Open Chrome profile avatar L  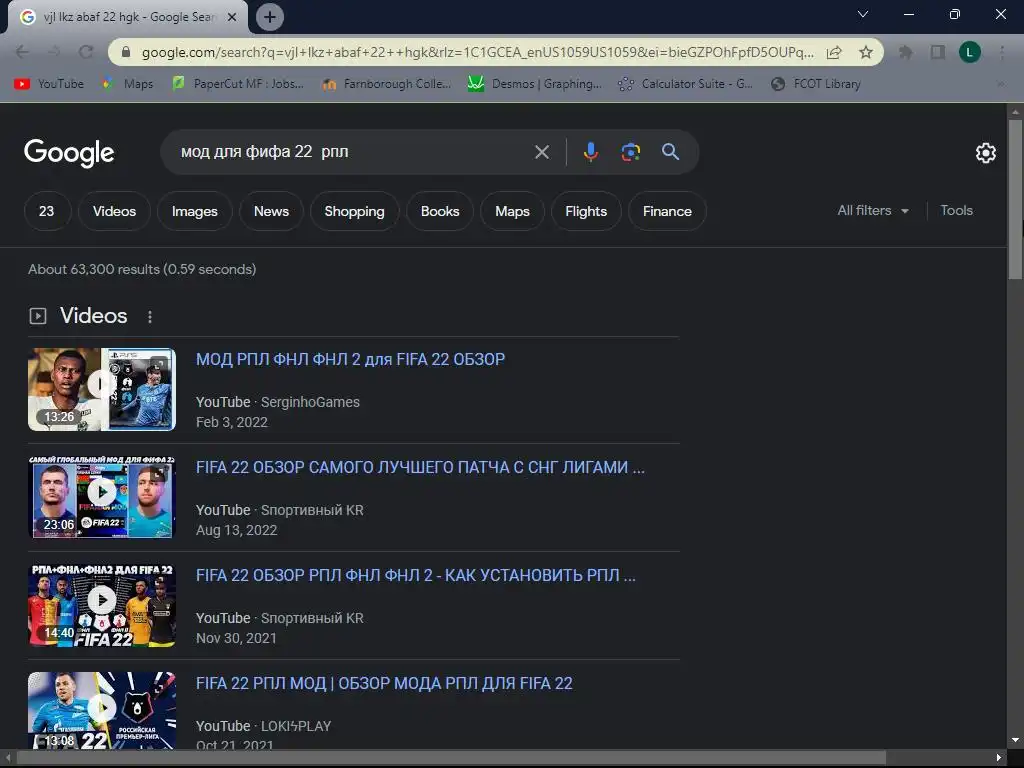[x=969, y=52]
